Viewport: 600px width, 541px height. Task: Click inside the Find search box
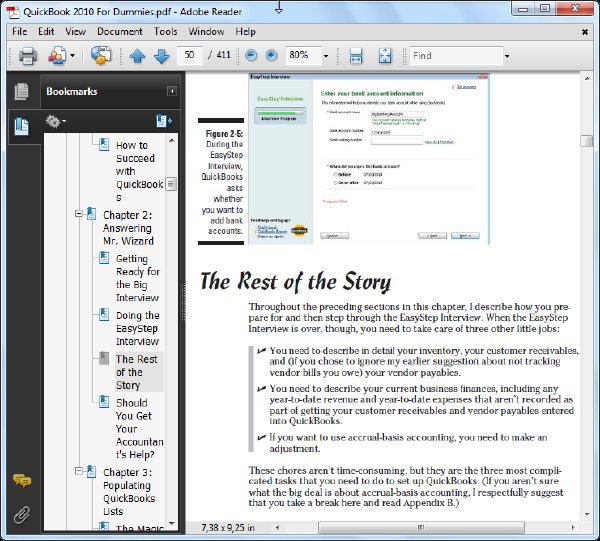pyautogui.click(x=456, y=56)
